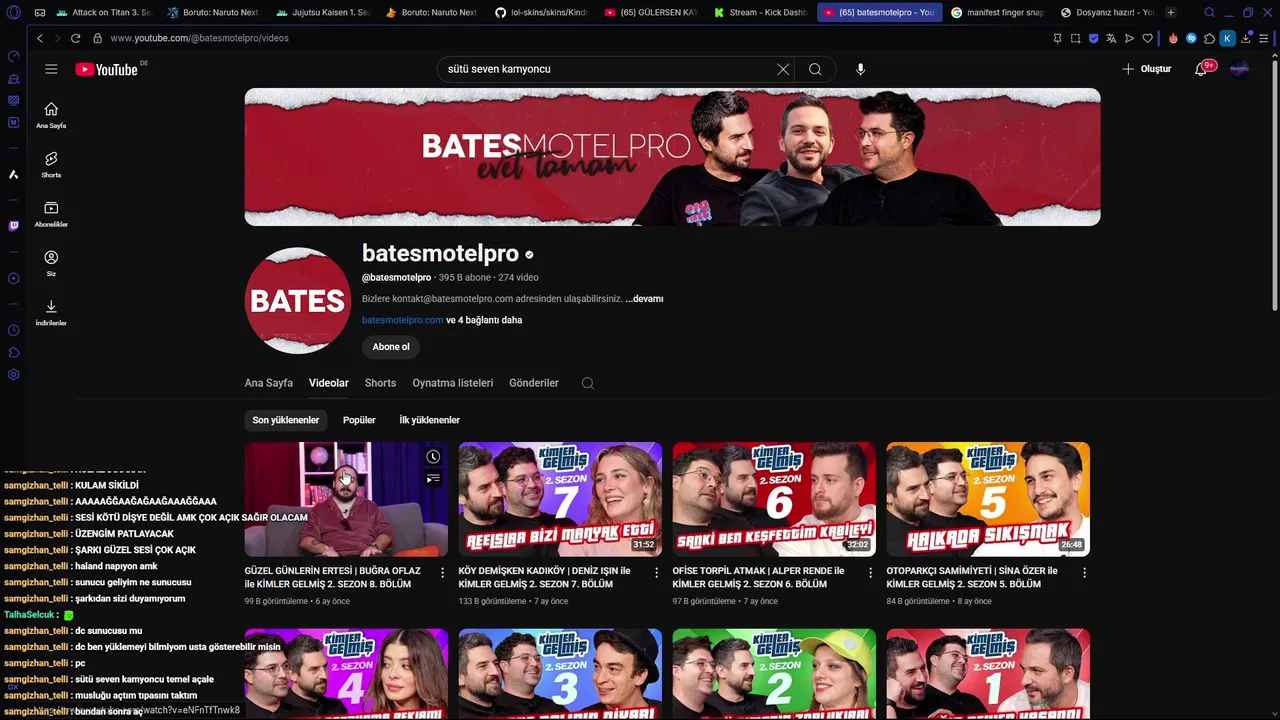Screen dimensions: 1280x720
Task: Open İndirilenler in the sidebar
Action: [51, 313]
